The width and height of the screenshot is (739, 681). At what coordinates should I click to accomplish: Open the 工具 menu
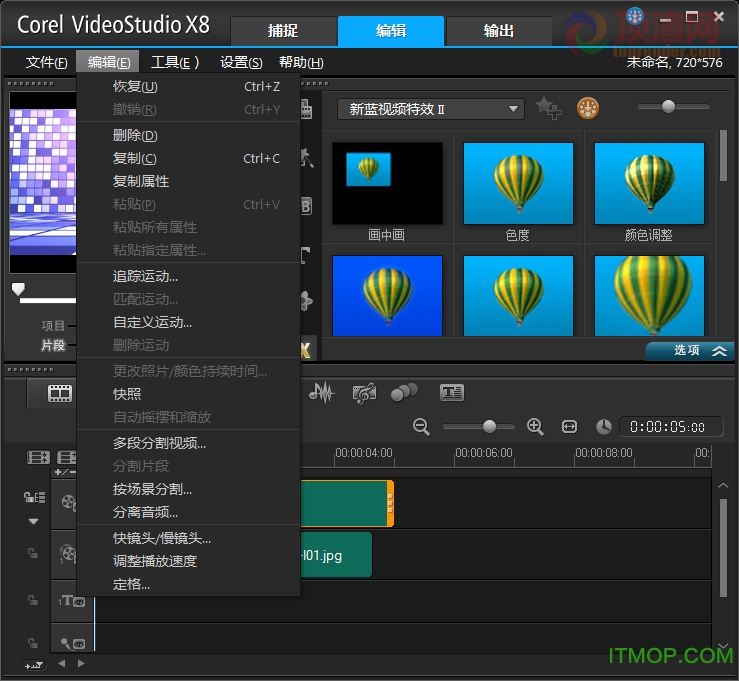(175, 62)
